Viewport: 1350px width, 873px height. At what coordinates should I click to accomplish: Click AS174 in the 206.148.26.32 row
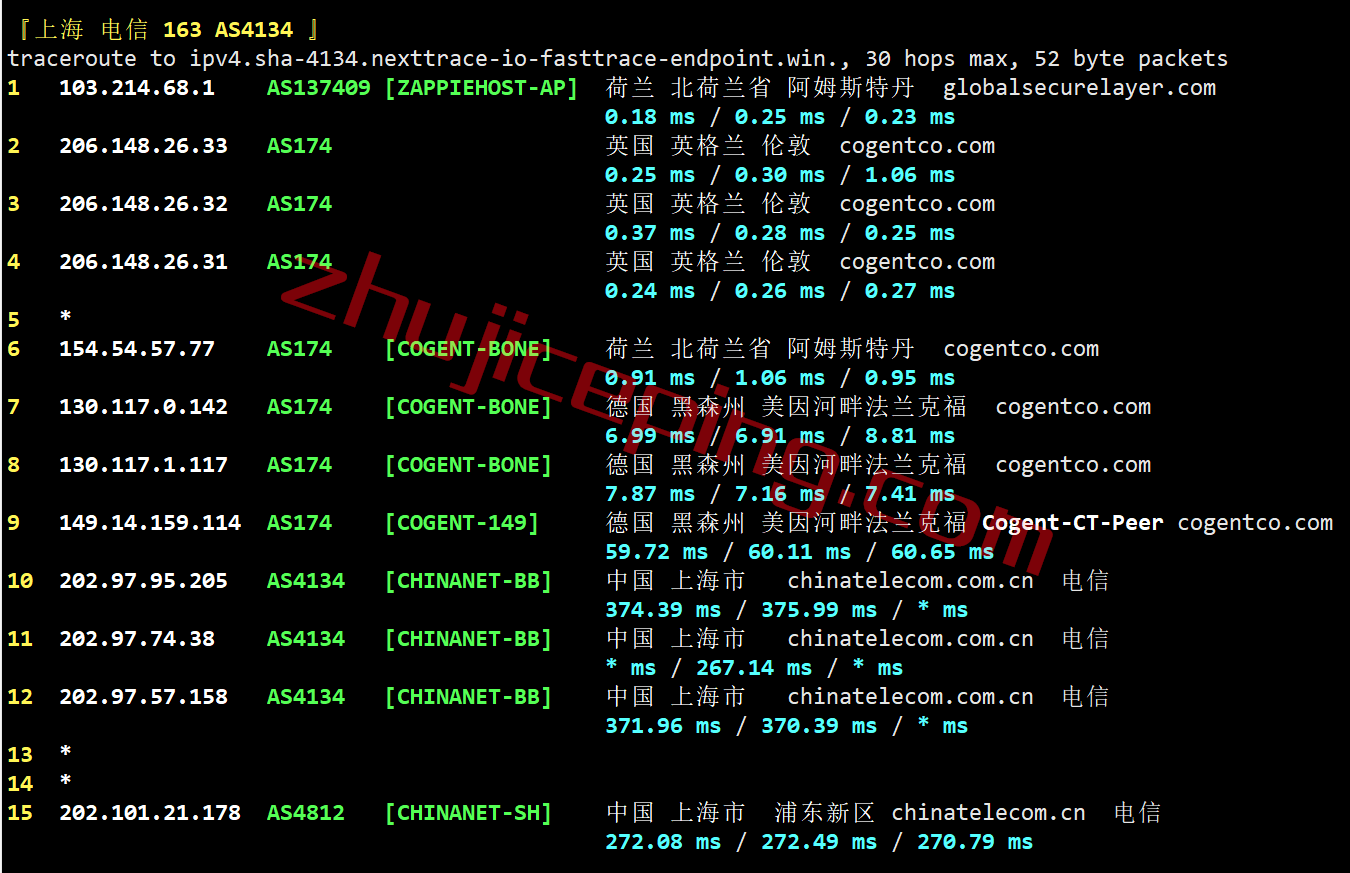tap(299, 204)
